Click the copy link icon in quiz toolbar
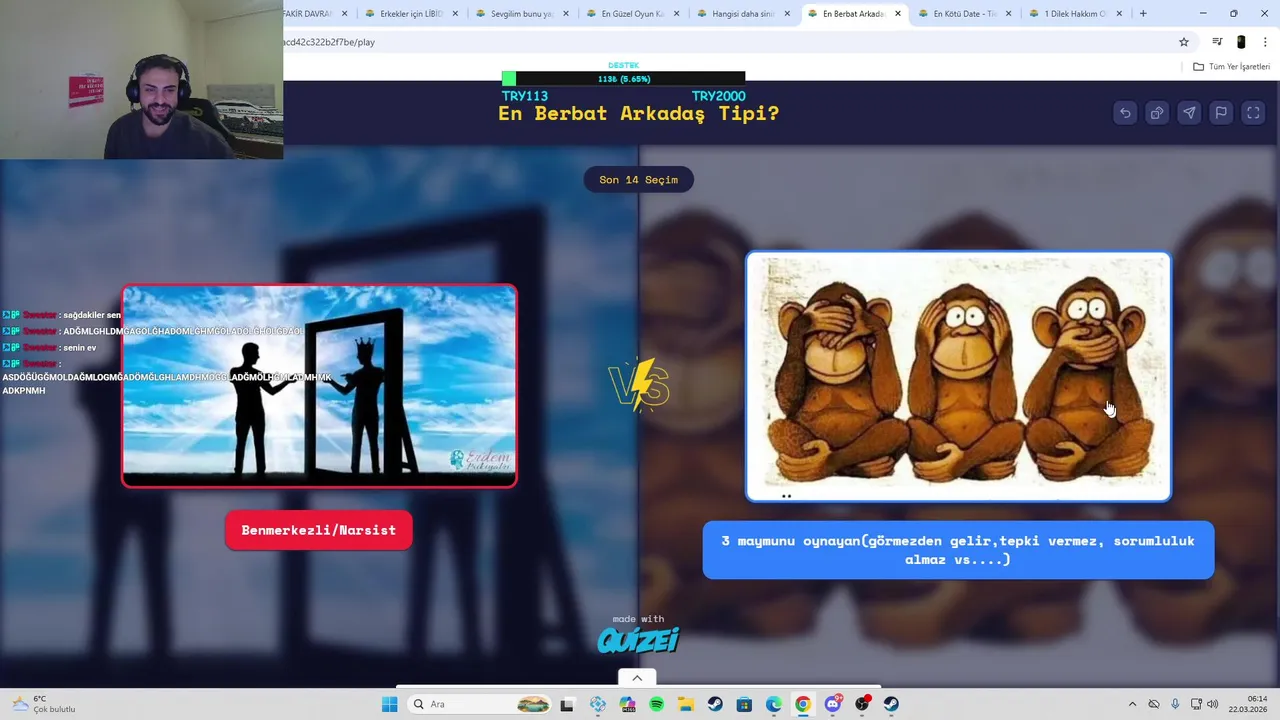The image size is (1280, 720). (1157, 113)
